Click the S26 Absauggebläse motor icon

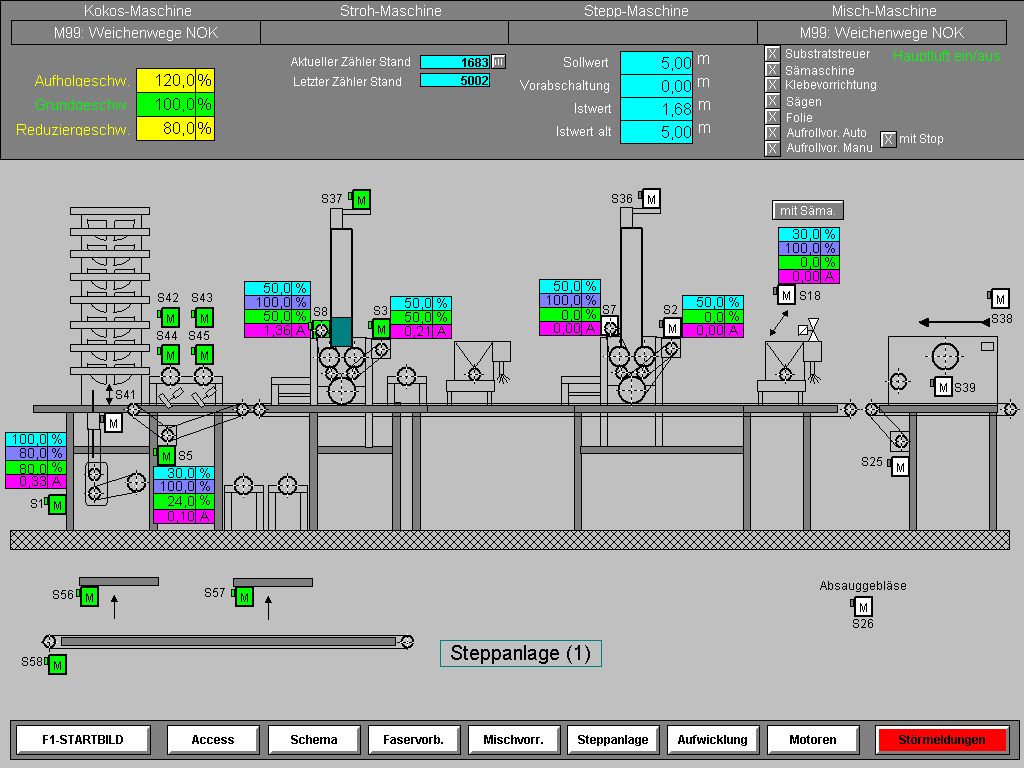pos(863,606)
